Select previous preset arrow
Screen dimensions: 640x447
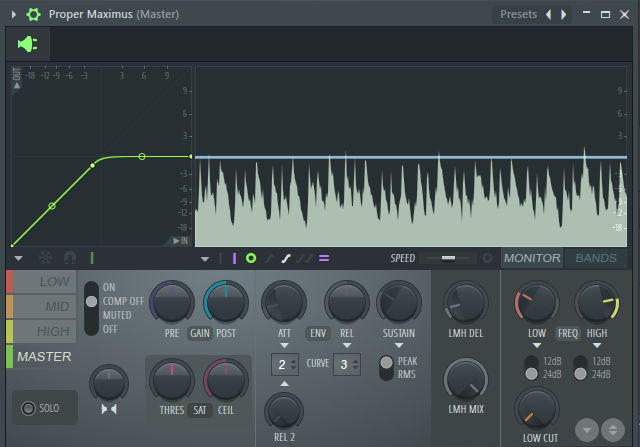[x=549, y=15]
